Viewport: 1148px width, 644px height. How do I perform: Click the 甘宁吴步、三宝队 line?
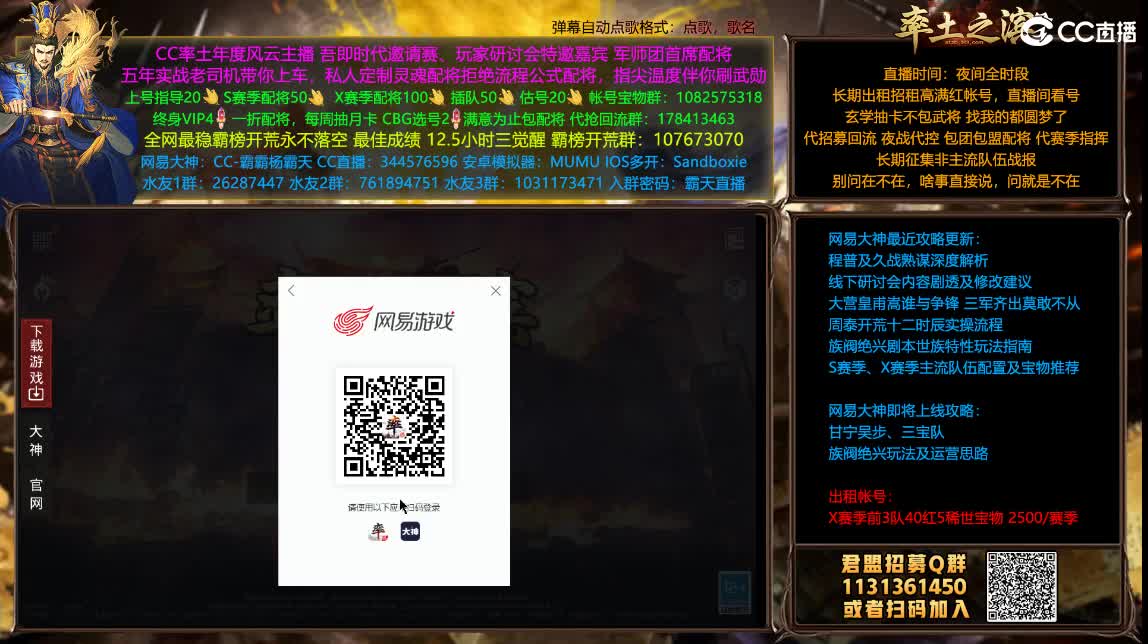tap(886, 432)
